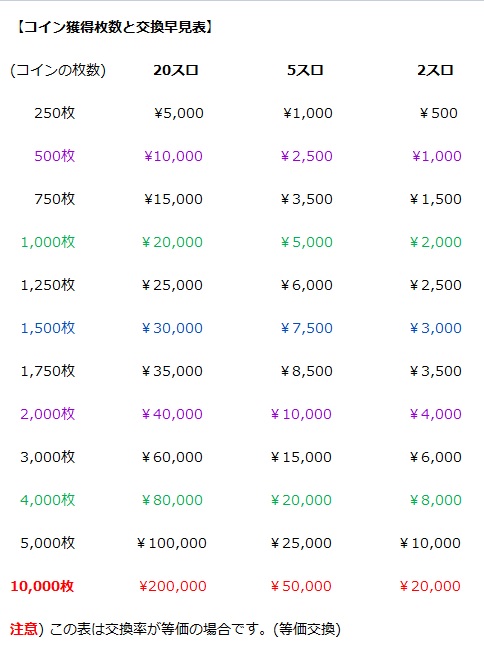484x660 pixels.
Task: Click the (コインの枚数) header label
Action: [58, 70]
